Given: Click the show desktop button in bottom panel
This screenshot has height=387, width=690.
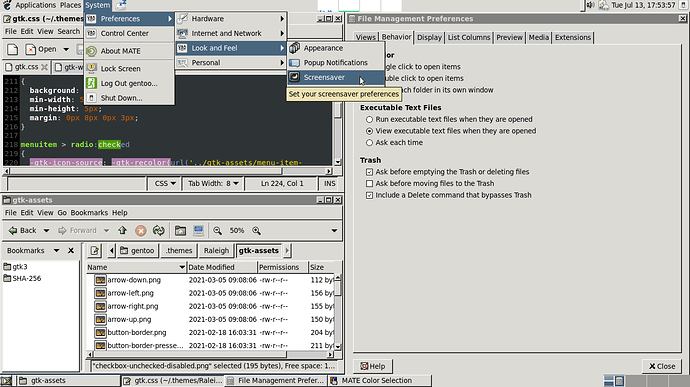Looking at the screenshot, I should pyautogui.click(x=6, y=381).
